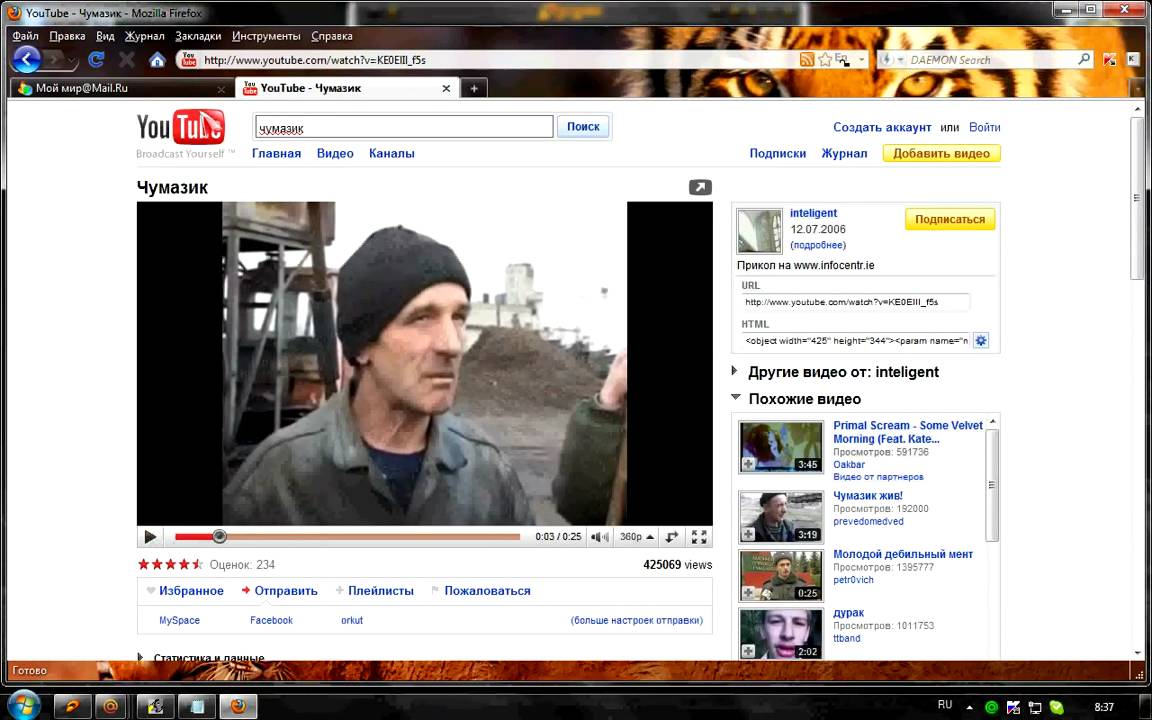This screenshot has width=1152, height=720.
Task: Enter fullscreen mode on video
Action: coord(699,537)
